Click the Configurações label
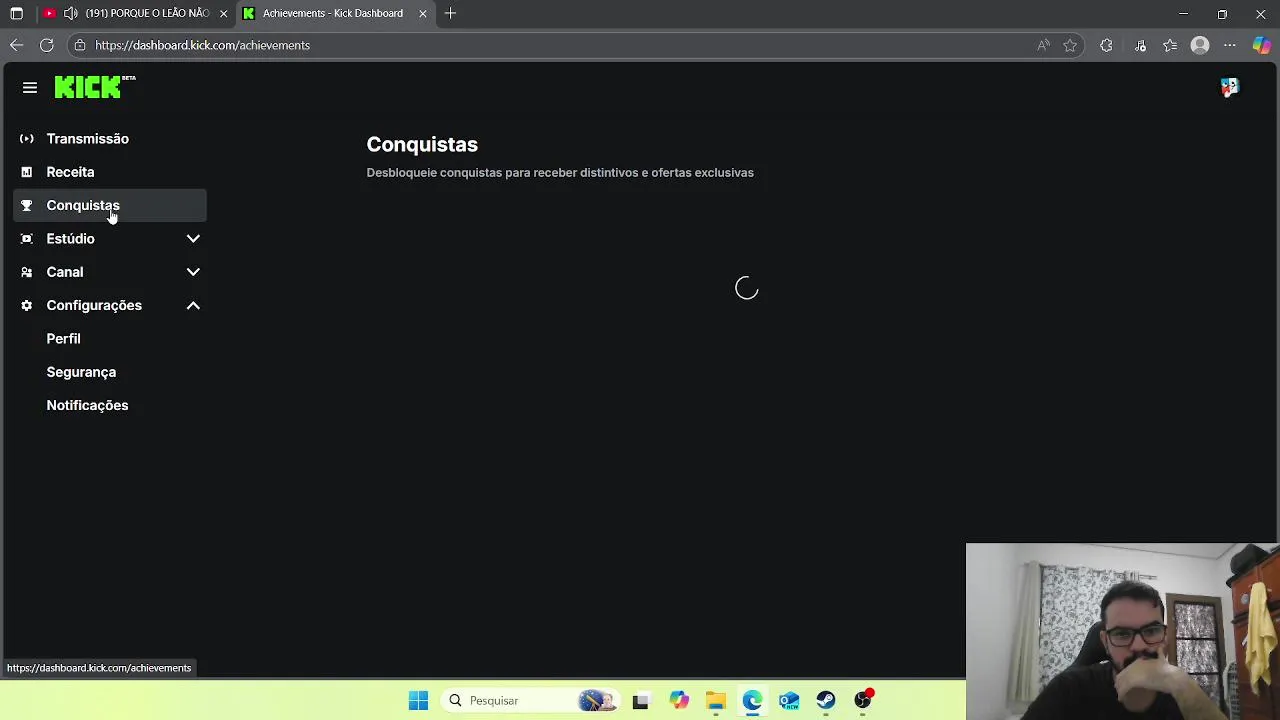 click(94, 305)
